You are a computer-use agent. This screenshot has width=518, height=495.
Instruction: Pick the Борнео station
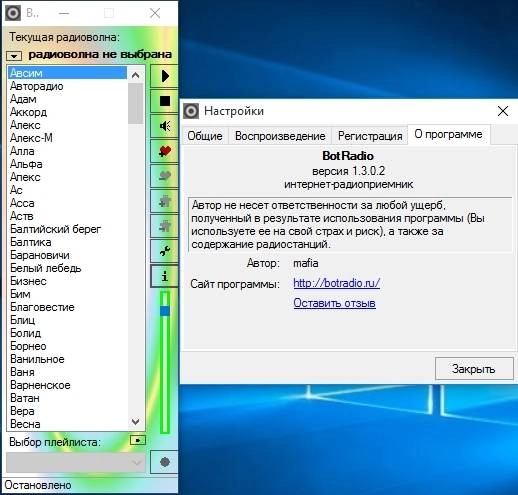coord(67,346)
